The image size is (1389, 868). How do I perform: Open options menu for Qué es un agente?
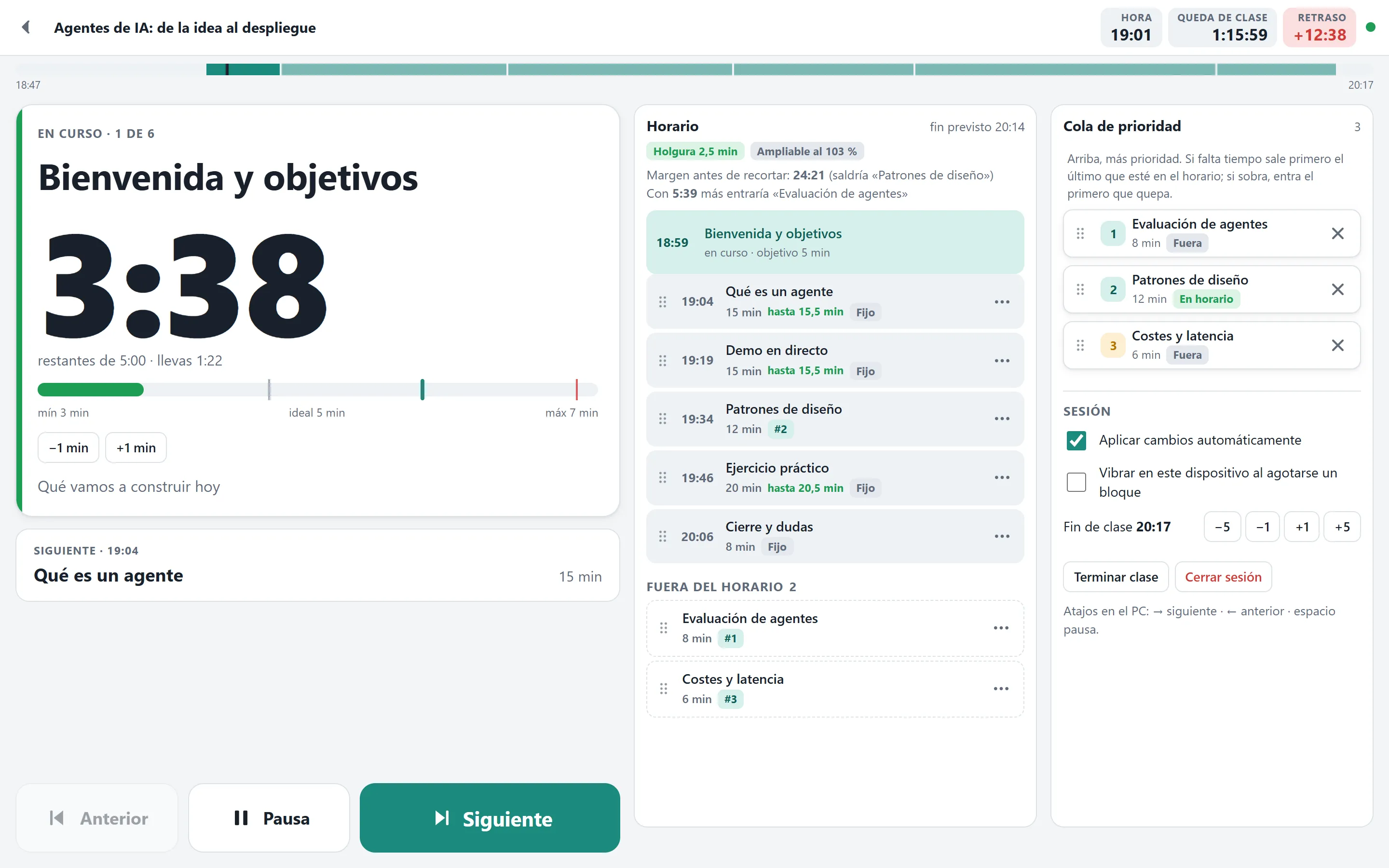[x=1002, y=302]
